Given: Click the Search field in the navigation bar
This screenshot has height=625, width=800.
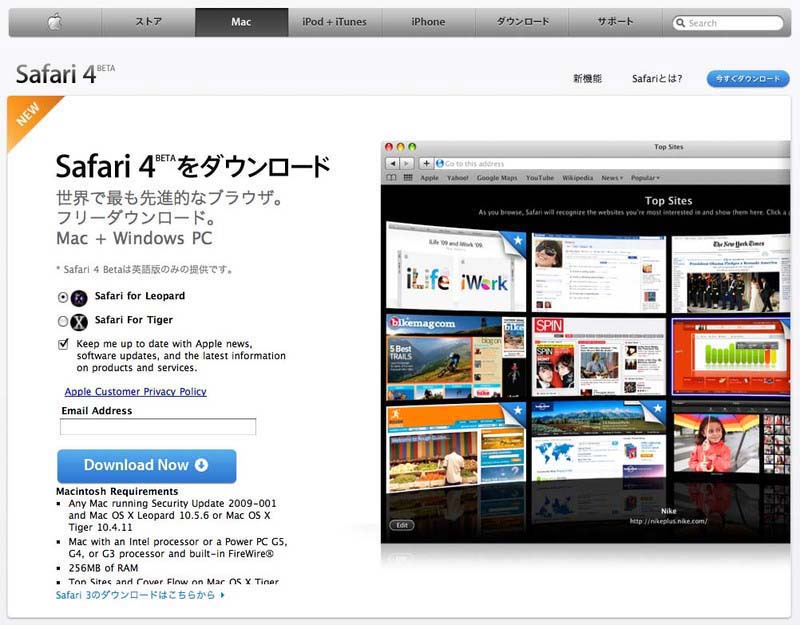Looking at the screenshot, I should (x=728, y=23).
